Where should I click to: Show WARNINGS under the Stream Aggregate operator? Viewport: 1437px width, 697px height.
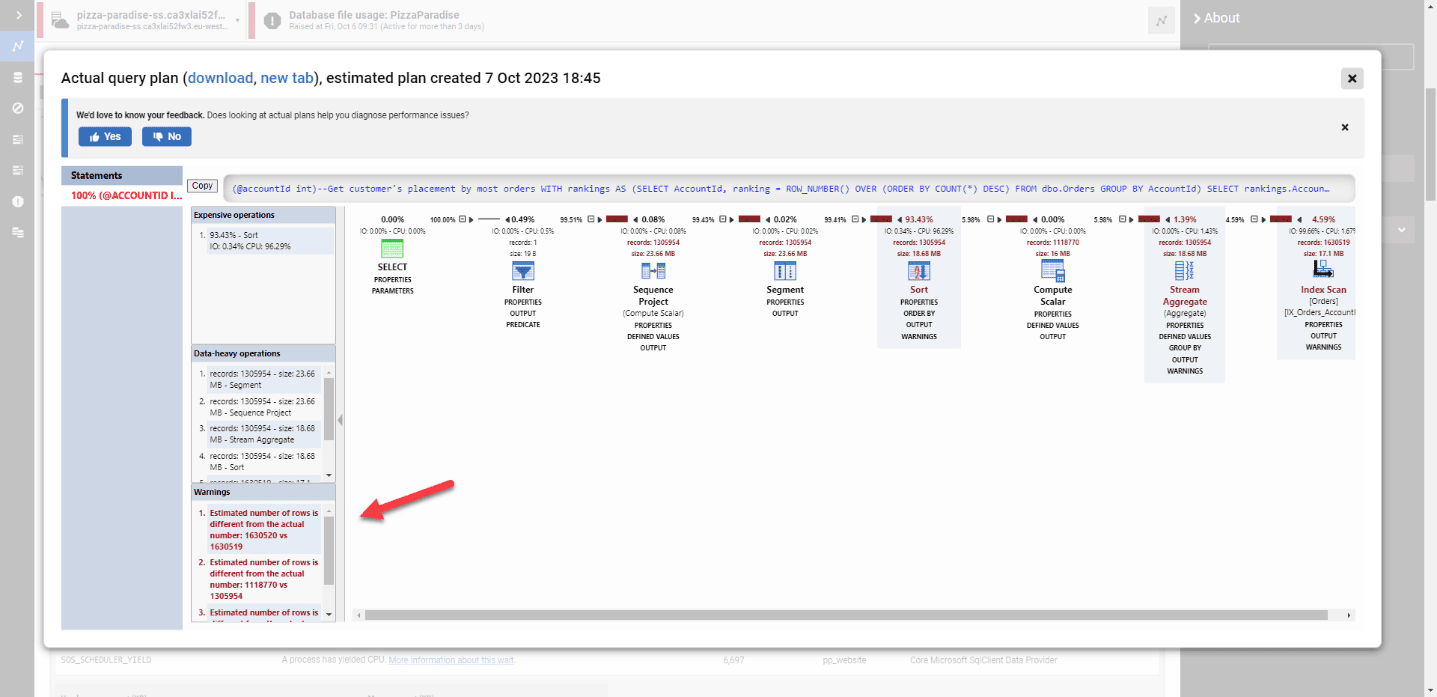pyautogui.click(x=1184, y=371)
